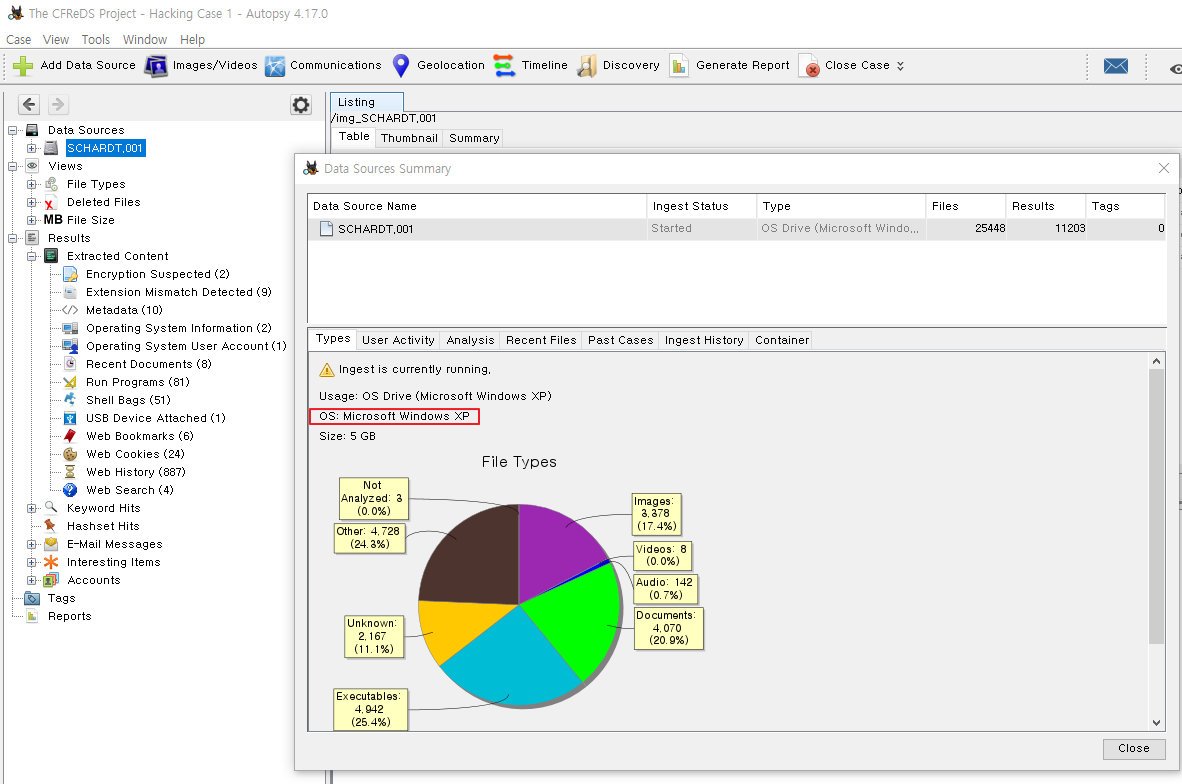Switch to the Thumbnail view tab
The image size is (1182, 784).
(409, 138)
